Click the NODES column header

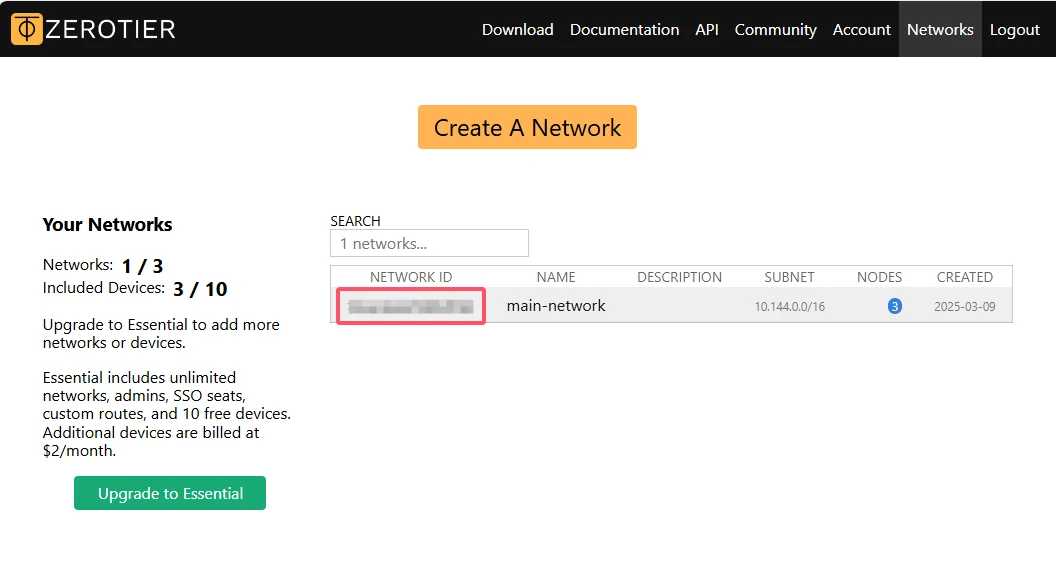[879, 277]
